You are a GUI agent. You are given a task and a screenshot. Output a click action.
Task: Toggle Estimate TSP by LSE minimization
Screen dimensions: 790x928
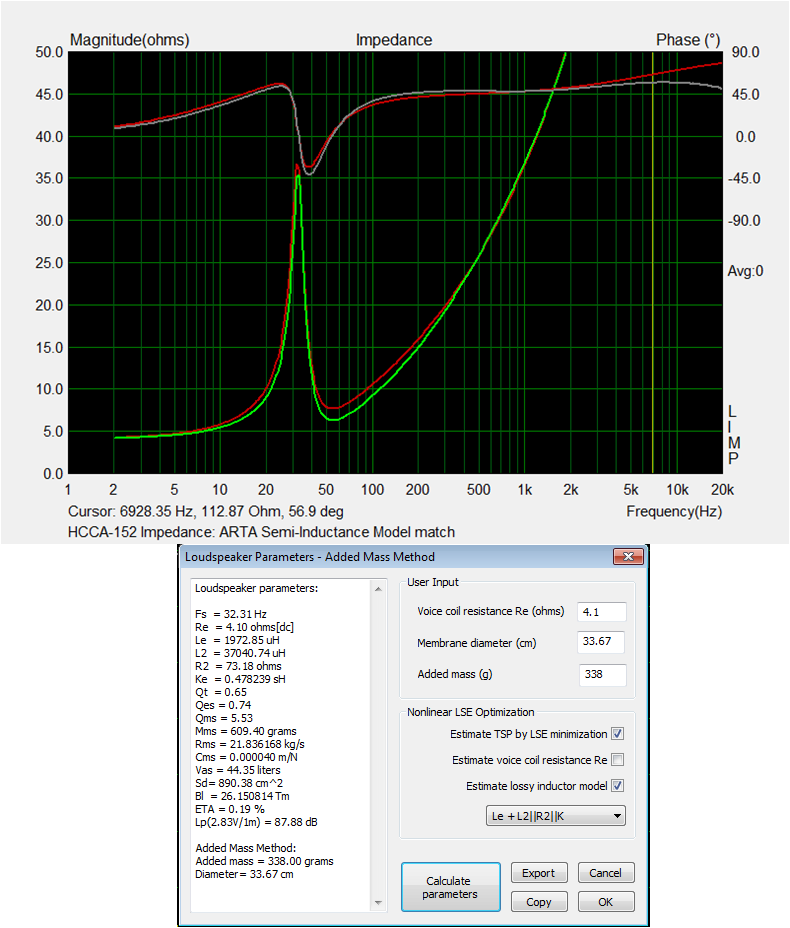617,734
